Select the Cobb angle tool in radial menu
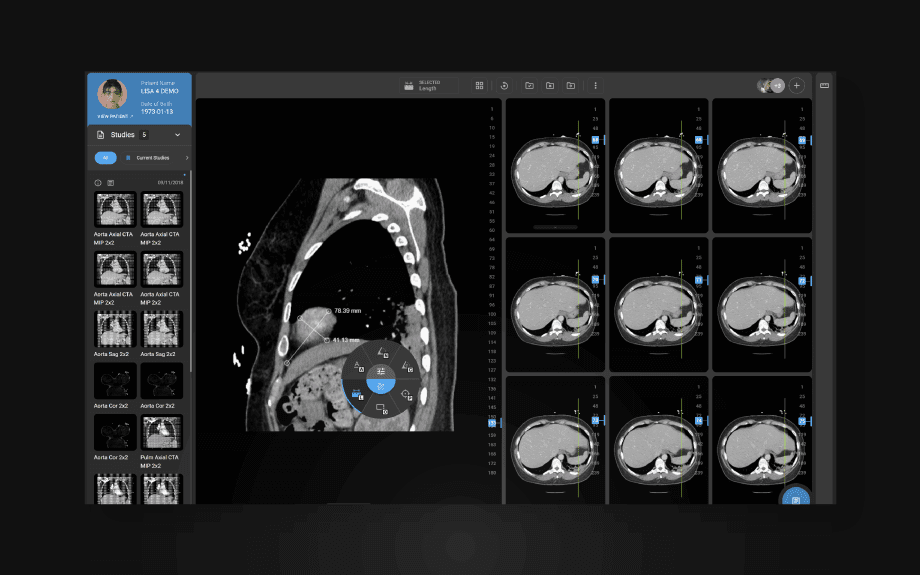Viewport: 920px width, 575px height. point(407,366)
